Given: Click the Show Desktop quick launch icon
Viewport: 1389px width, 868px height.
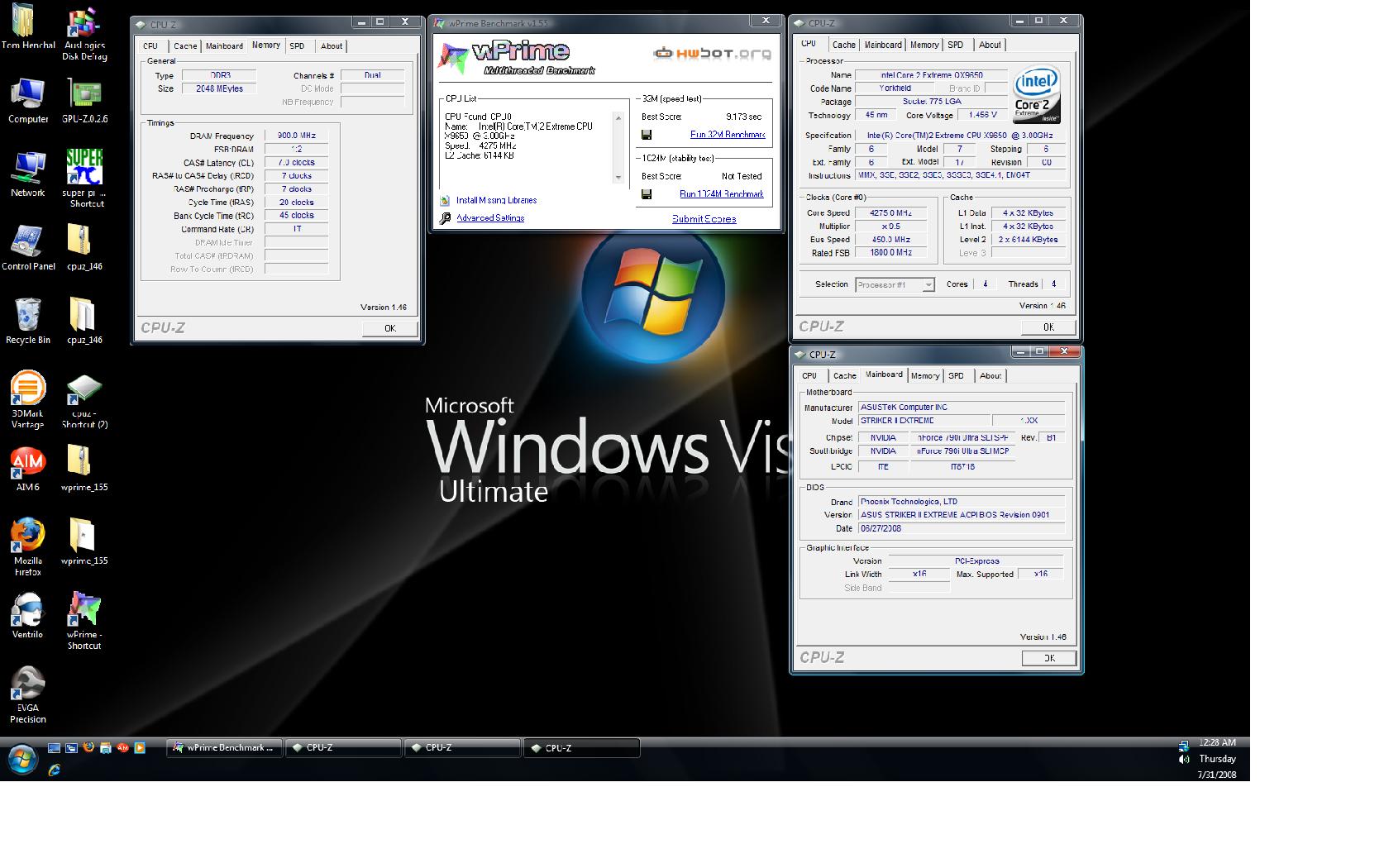Looking at the screenshot, I should pyautogui.click(x=54, y=748).
